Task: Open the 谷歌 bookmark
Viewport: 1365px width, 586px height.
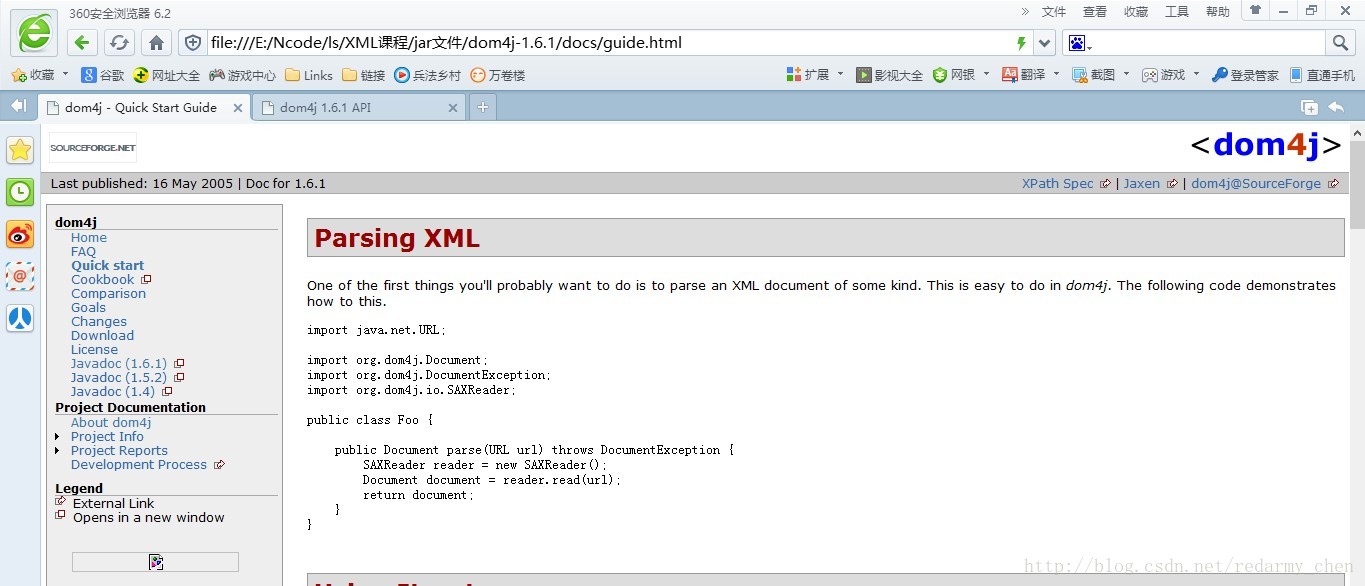Action: (103, 75)
